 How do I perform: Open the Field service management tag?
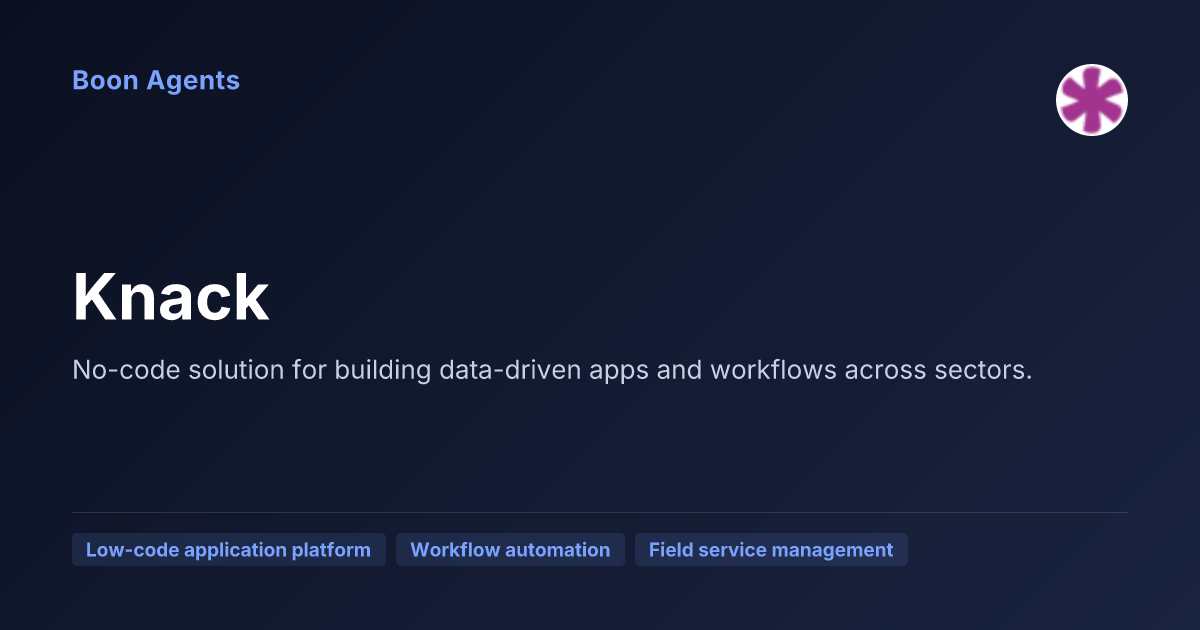pos(771,550)
